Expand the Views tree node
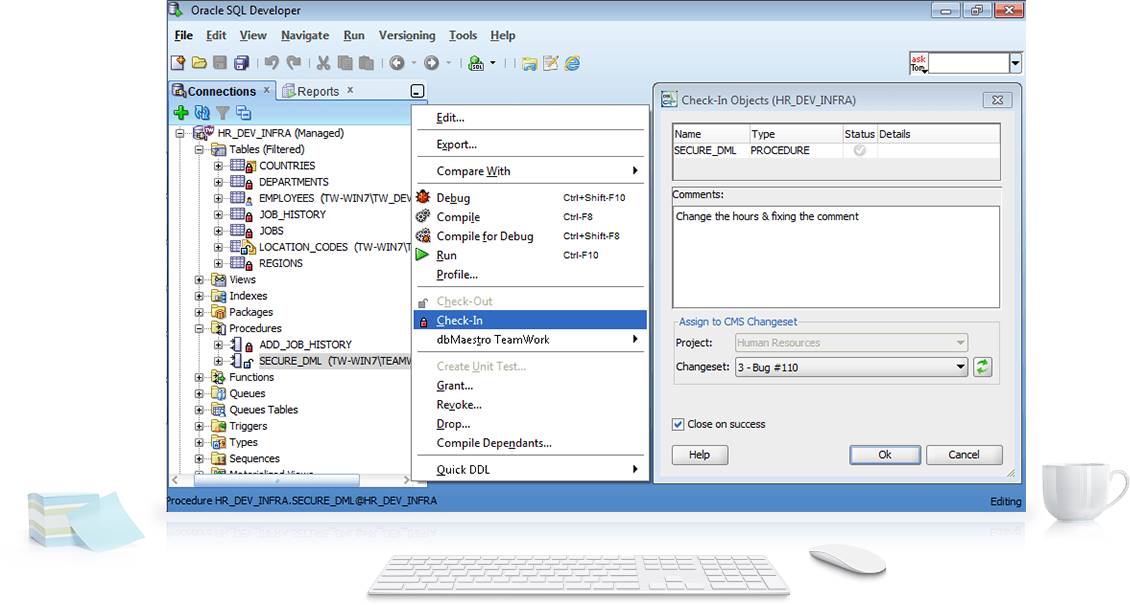Image resolution: width=1130 pixels, height=605 pixels. [x=200, y=279]
